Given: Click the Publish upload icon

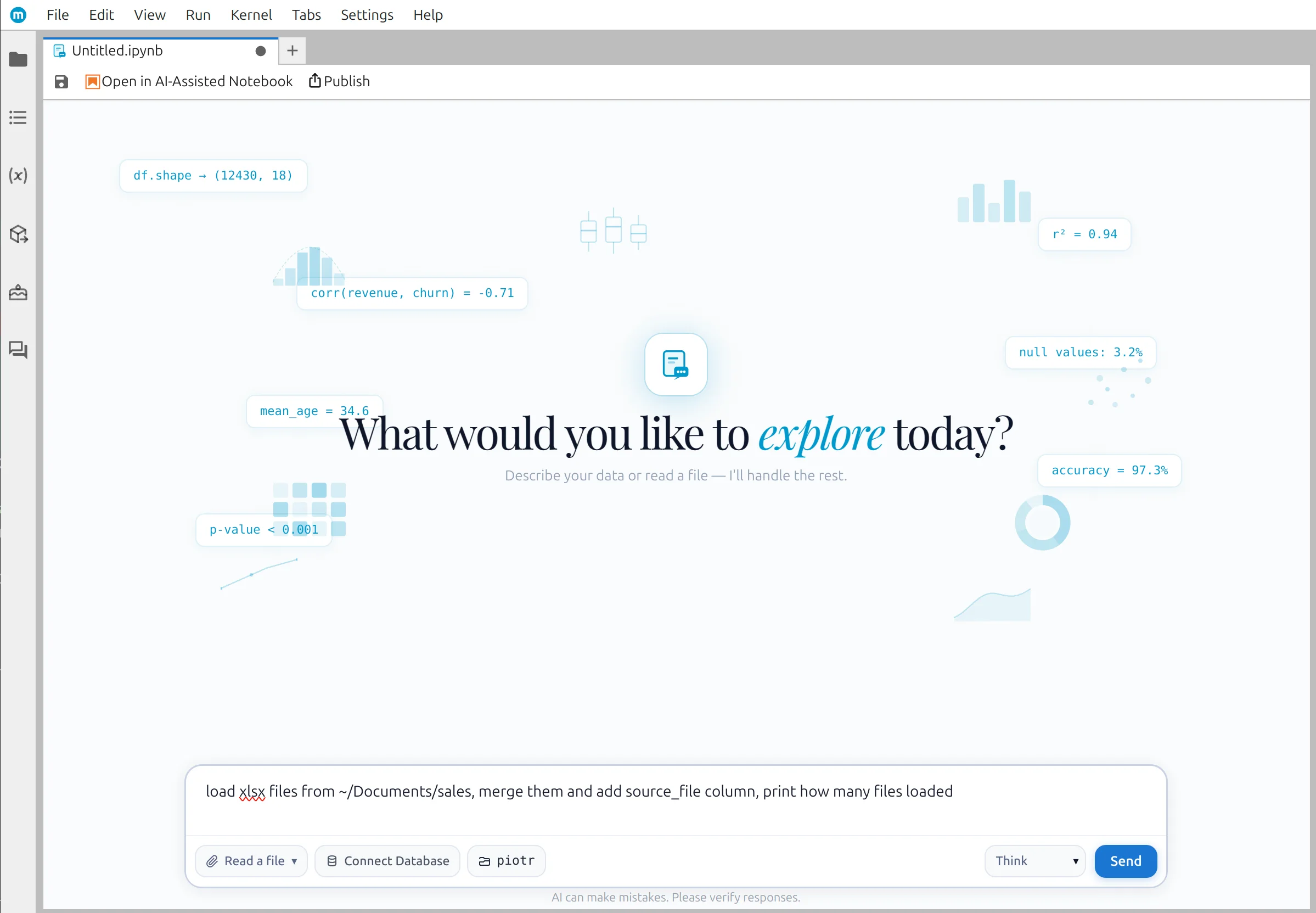Looking at the screenshot, I should (x=314, y=81).
